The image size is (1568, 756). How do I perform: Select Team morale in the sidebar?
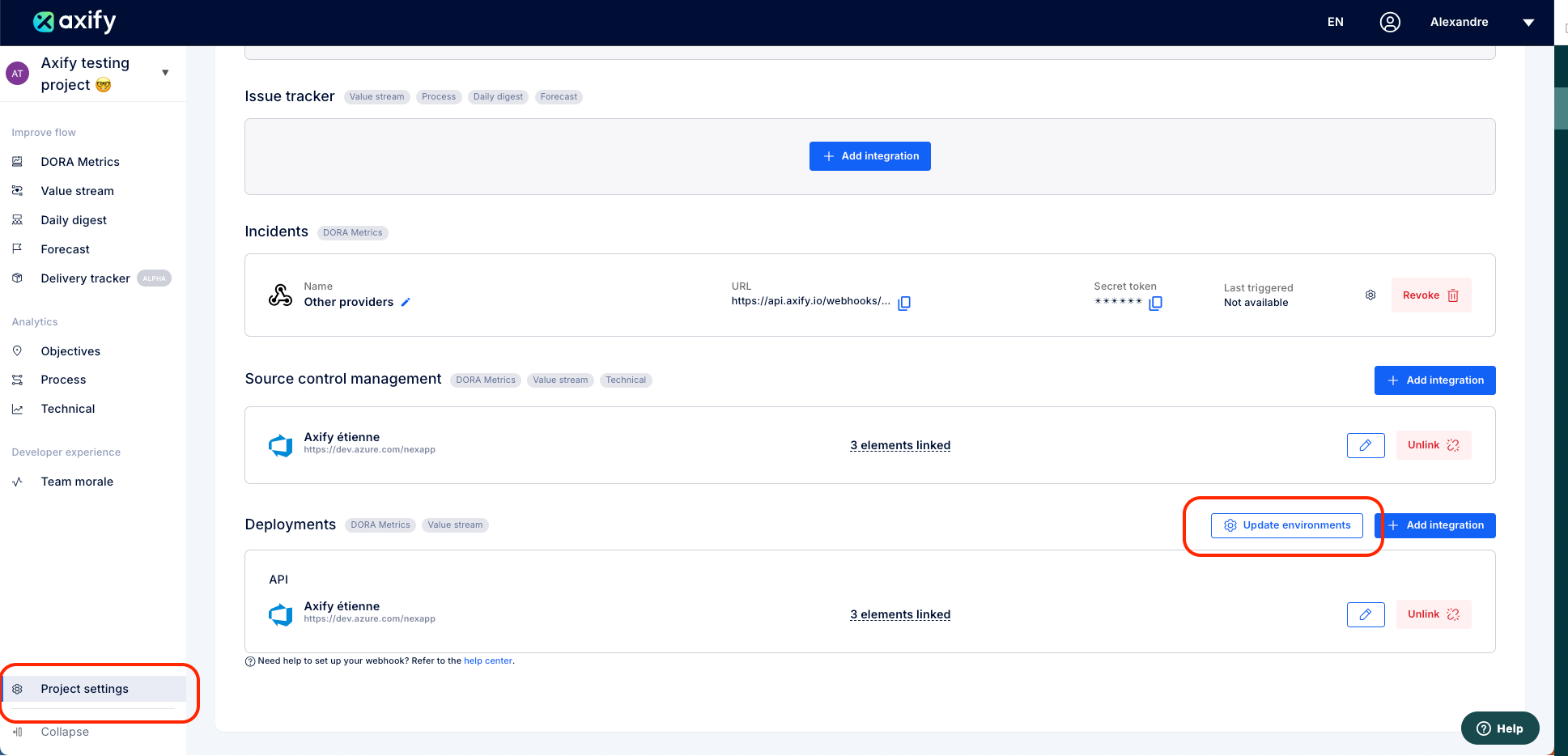(x=77, y=481)
